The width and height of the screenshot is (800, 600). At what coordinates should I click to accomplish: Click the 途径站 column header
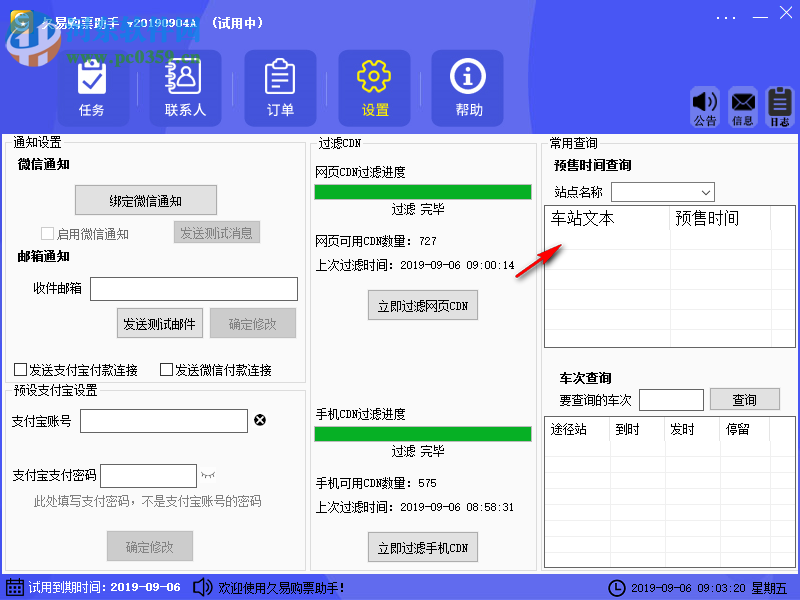[577, 429]
